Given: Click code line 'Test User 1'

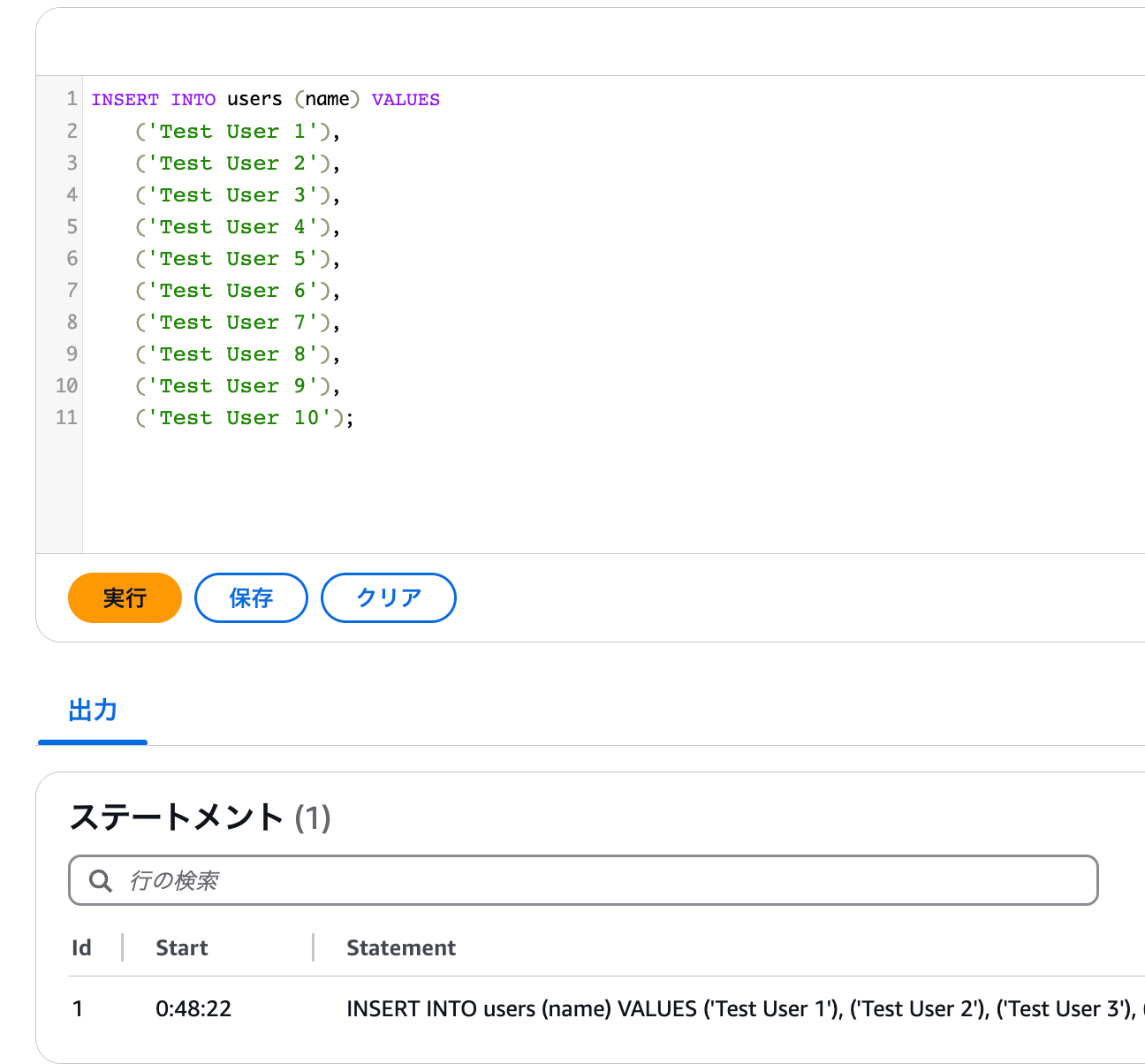Looking at the screenshot, I should pyautogui.click(x=238, y=131).
